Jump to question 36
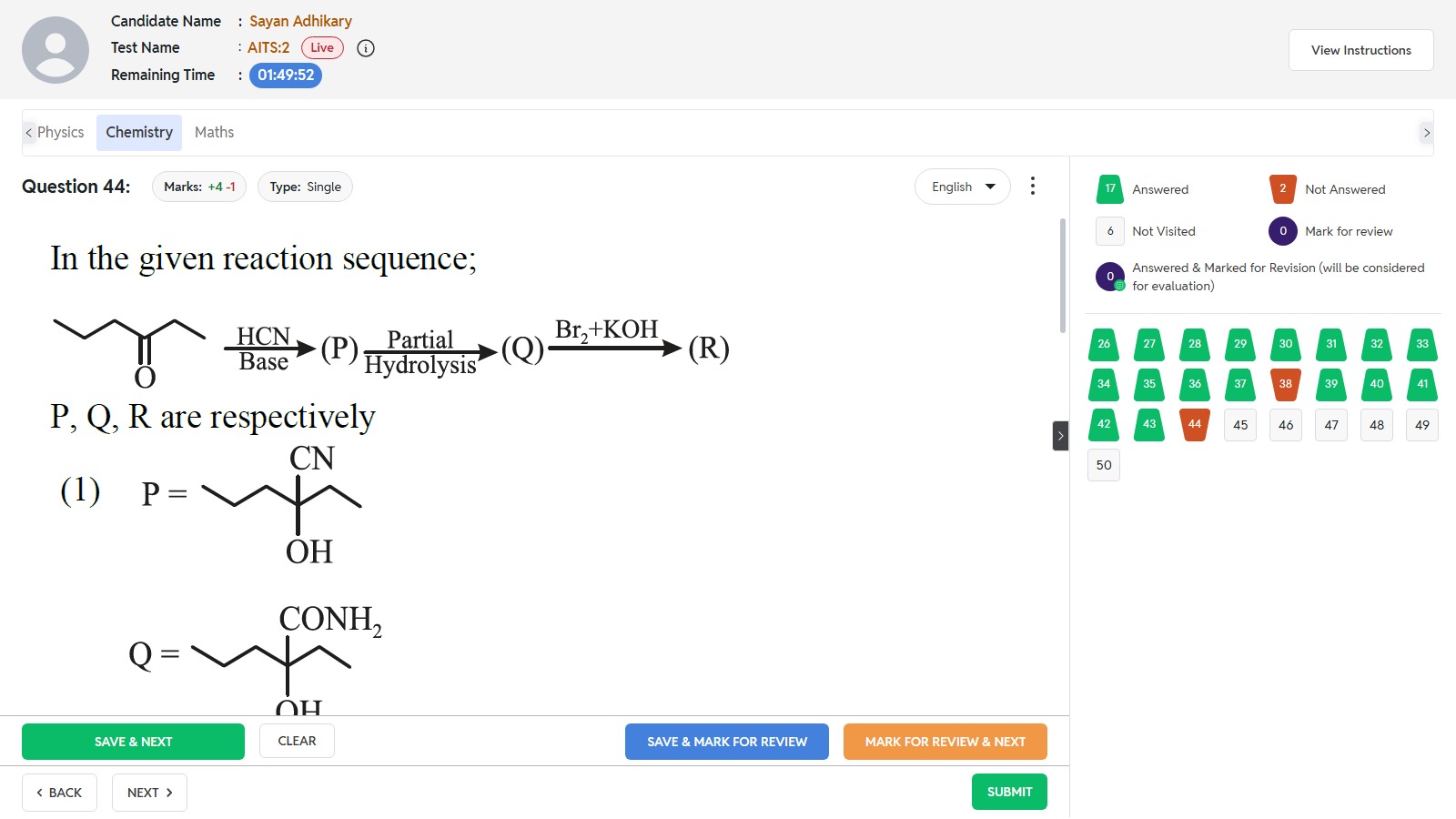Viewport: 1456px width, 819px height. point(1195,384)
